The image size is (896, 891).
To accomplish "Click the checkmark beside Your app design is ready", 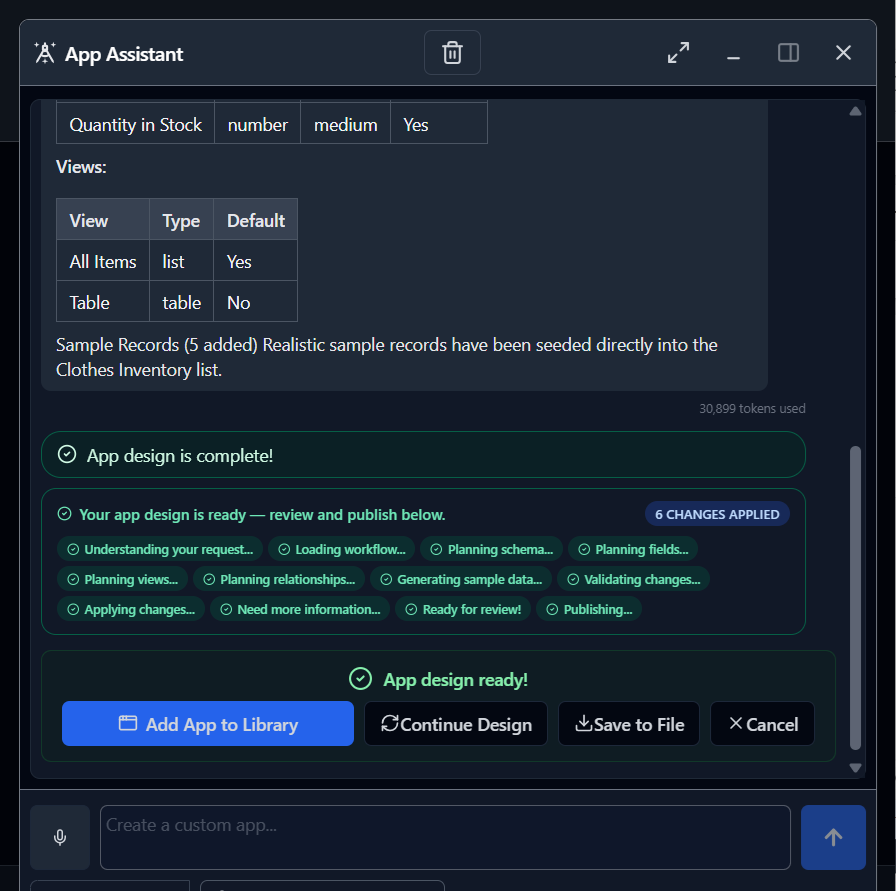I will (65, 514).
